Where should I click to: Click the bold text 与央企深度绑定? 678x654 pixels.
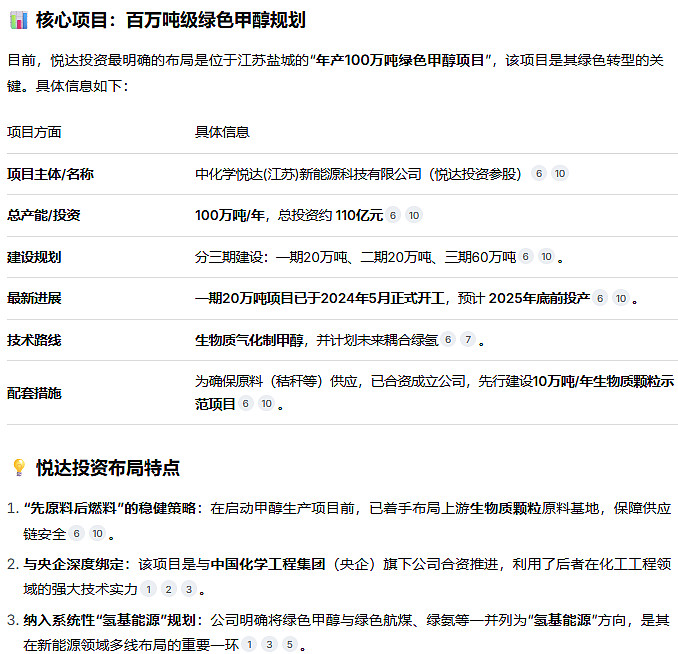point(74,564)
